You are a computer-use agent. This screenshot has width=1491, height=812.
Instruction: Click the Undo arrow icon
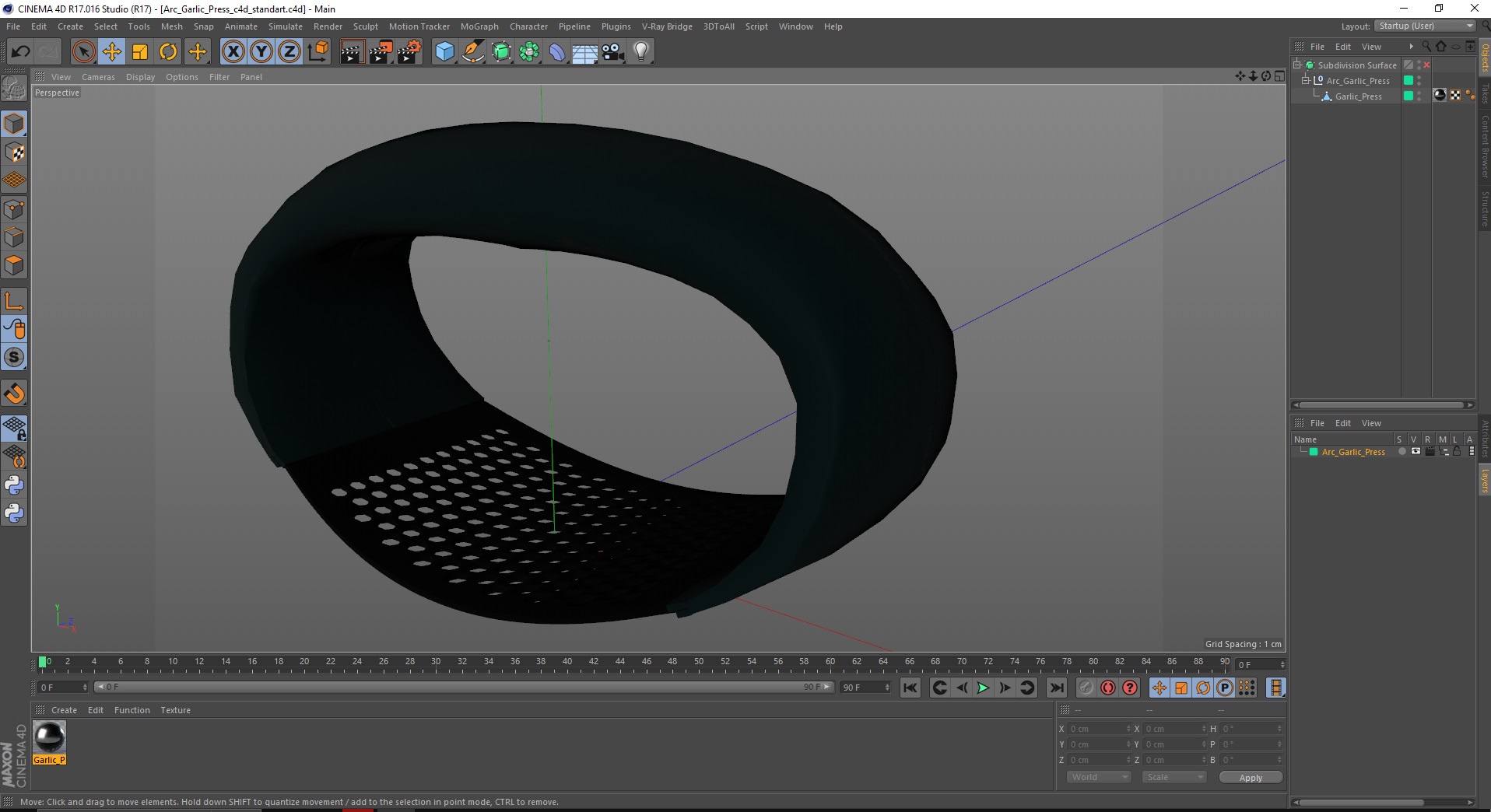point(21,52)
